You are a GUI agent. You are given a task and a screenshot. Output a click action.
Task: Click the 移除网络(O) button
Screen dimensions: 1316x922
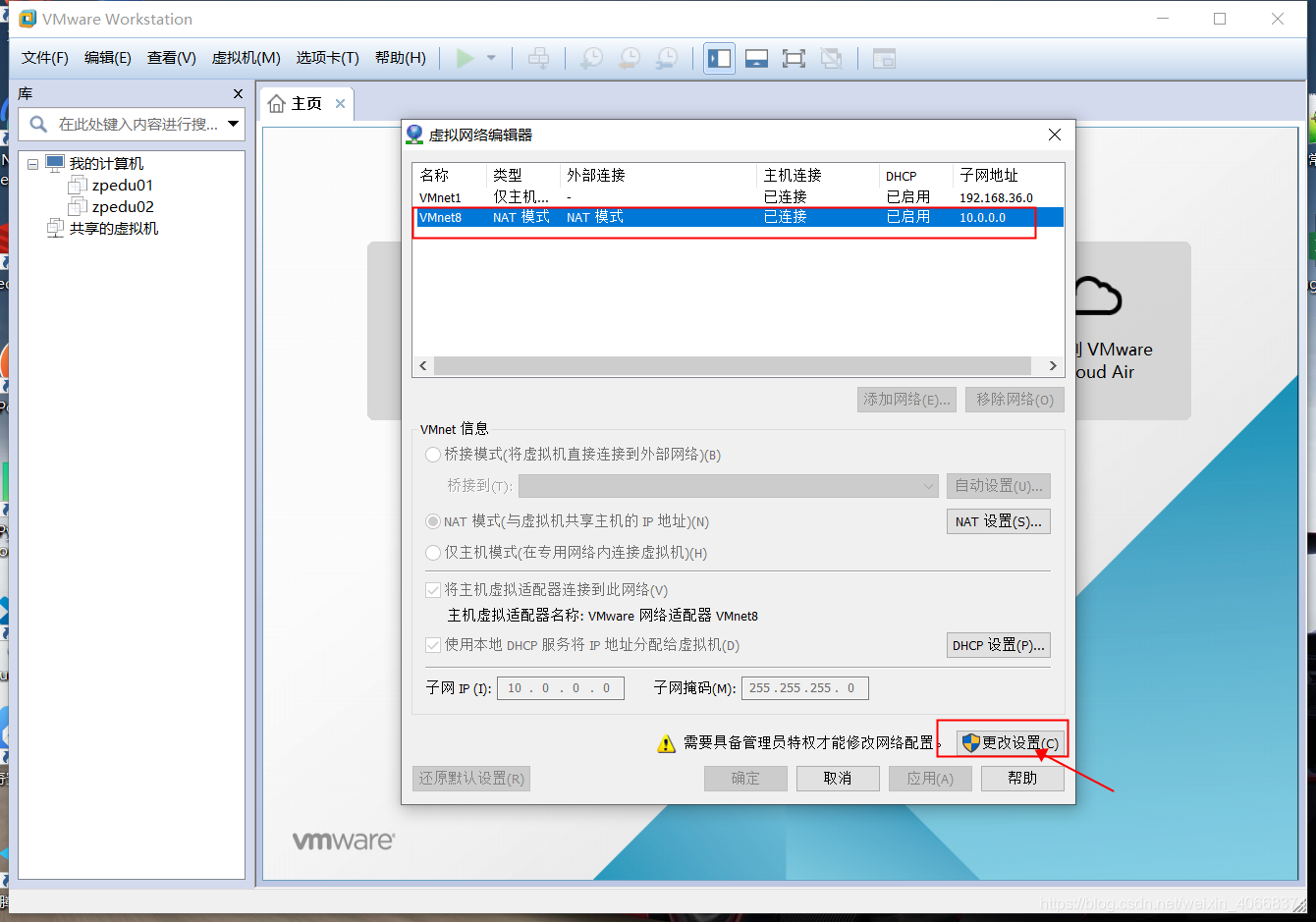coord(1014,400)
